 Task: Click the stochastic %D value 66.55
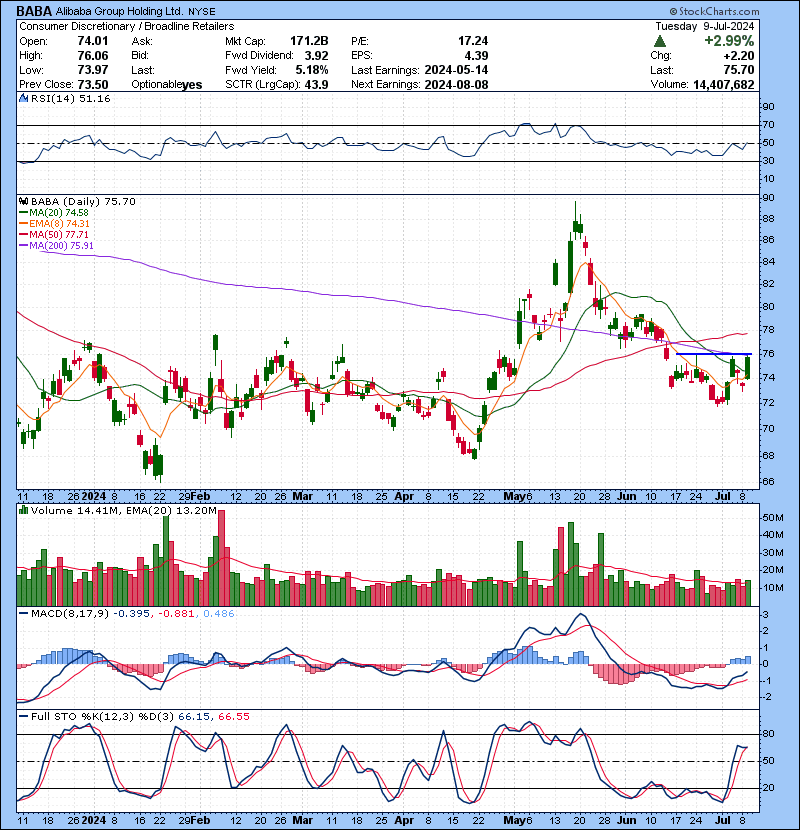click(233, 716)
